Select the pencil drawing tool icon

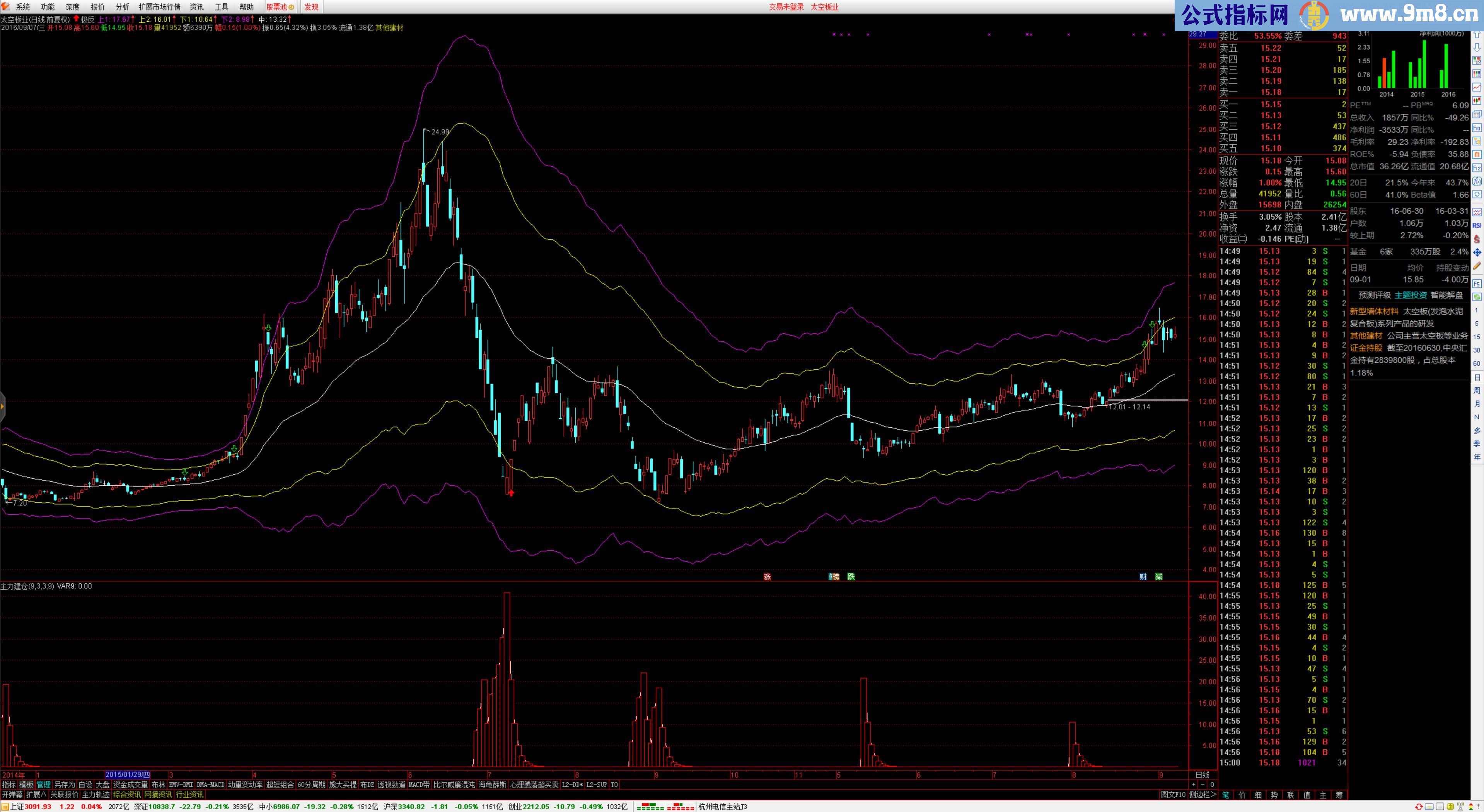[x=1477, y=266]
